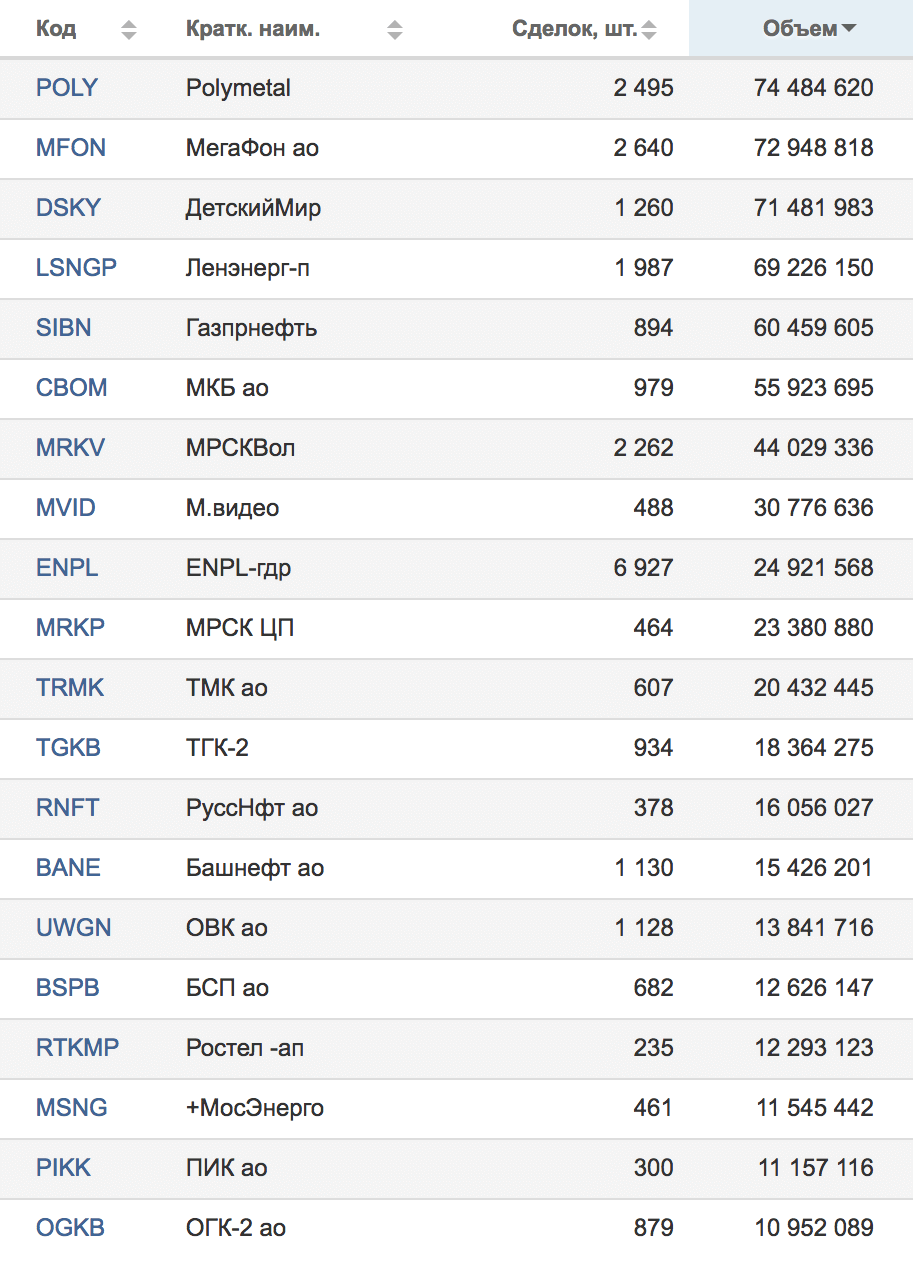
Task: Select the ENPL ticker link
Action: click(x=67, y=568)
